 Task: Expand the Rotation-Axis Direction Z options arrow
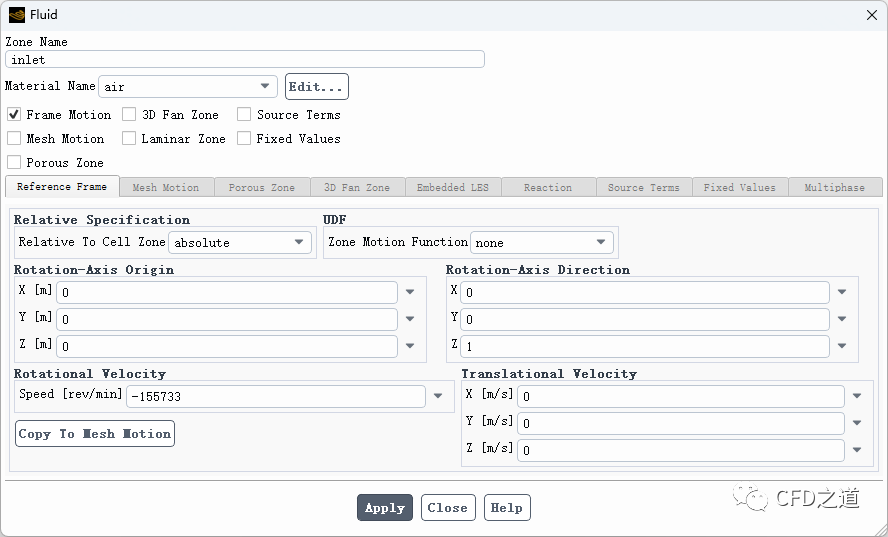[842, 346]
